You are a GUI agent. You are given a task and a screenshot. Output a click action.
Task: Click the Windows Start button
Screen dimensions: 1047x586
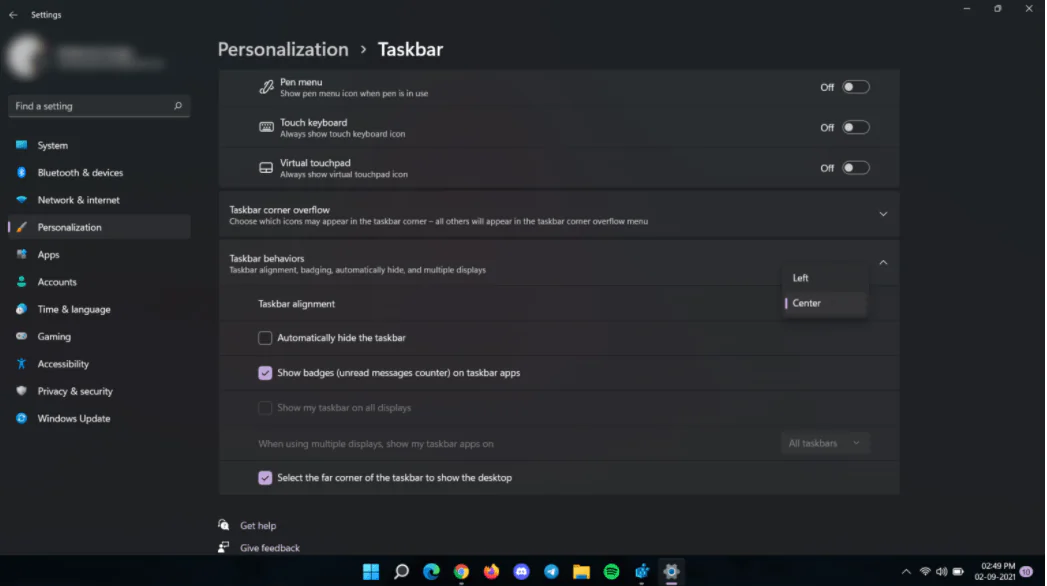click(371, 572)
